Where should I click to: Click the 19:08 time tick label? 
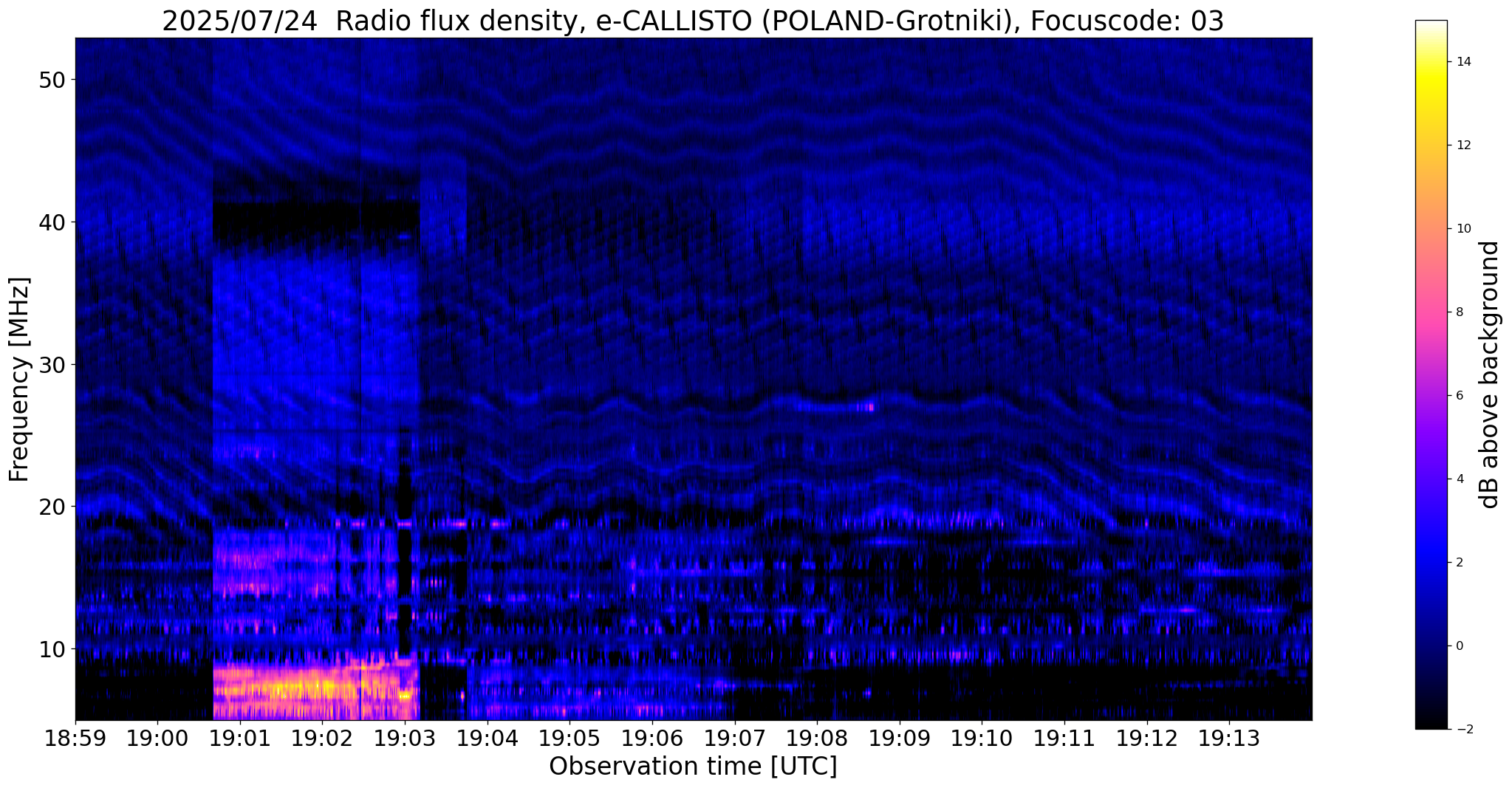pos(817,739)
